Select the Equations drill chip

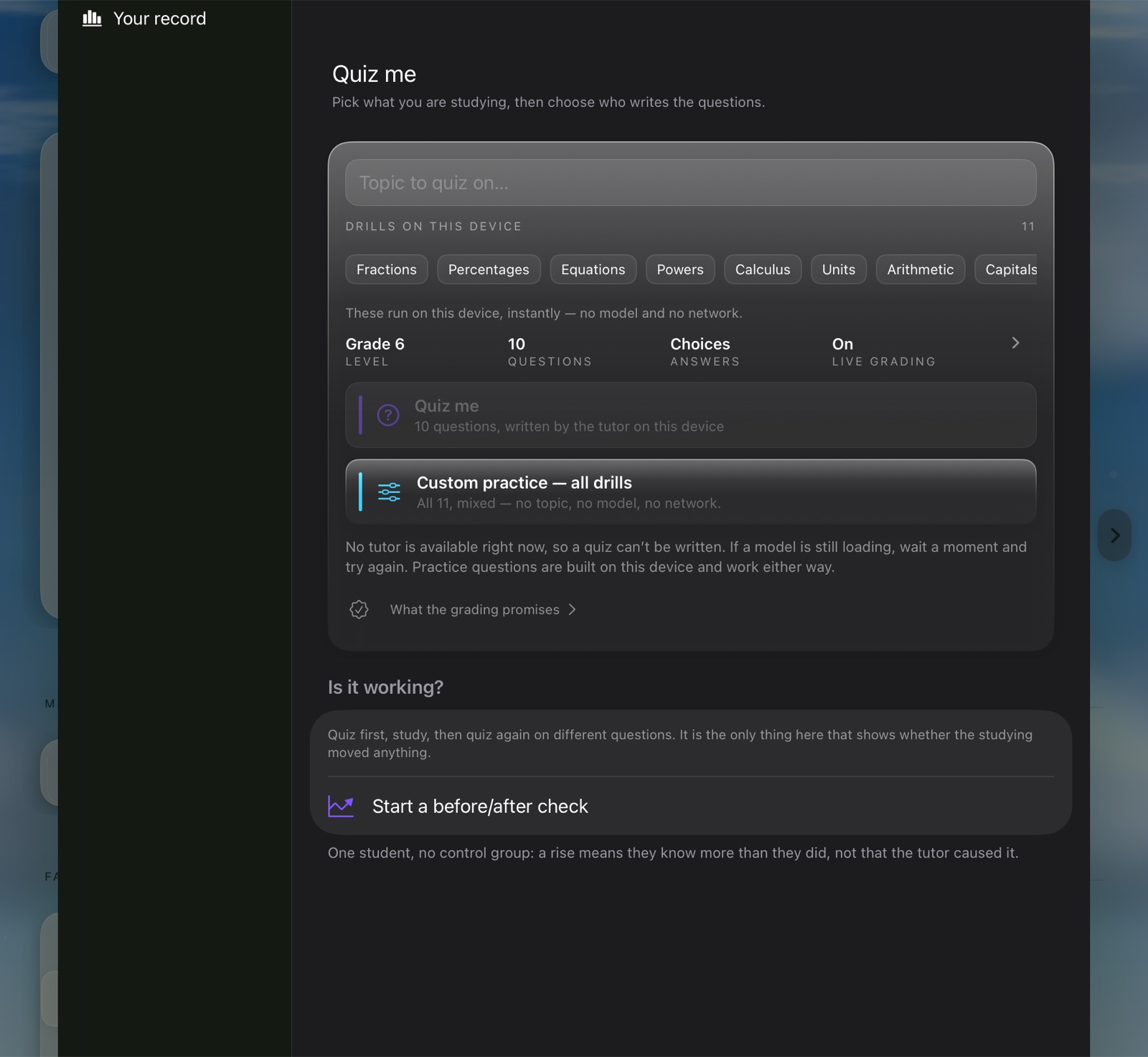point(593,269)
